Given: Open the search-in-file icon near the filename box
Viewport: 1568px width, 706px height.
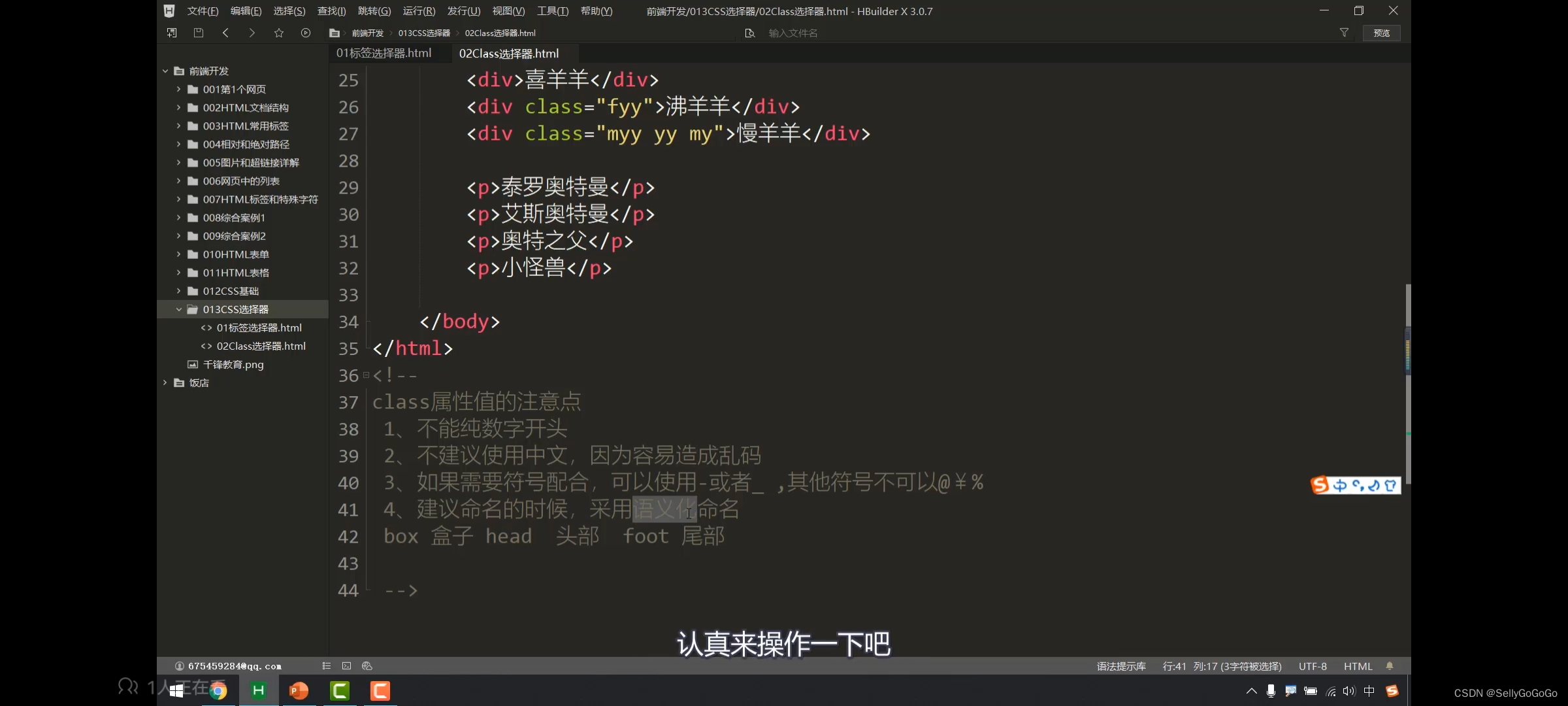Looking at the screenshot, I should tap(749, 33).
